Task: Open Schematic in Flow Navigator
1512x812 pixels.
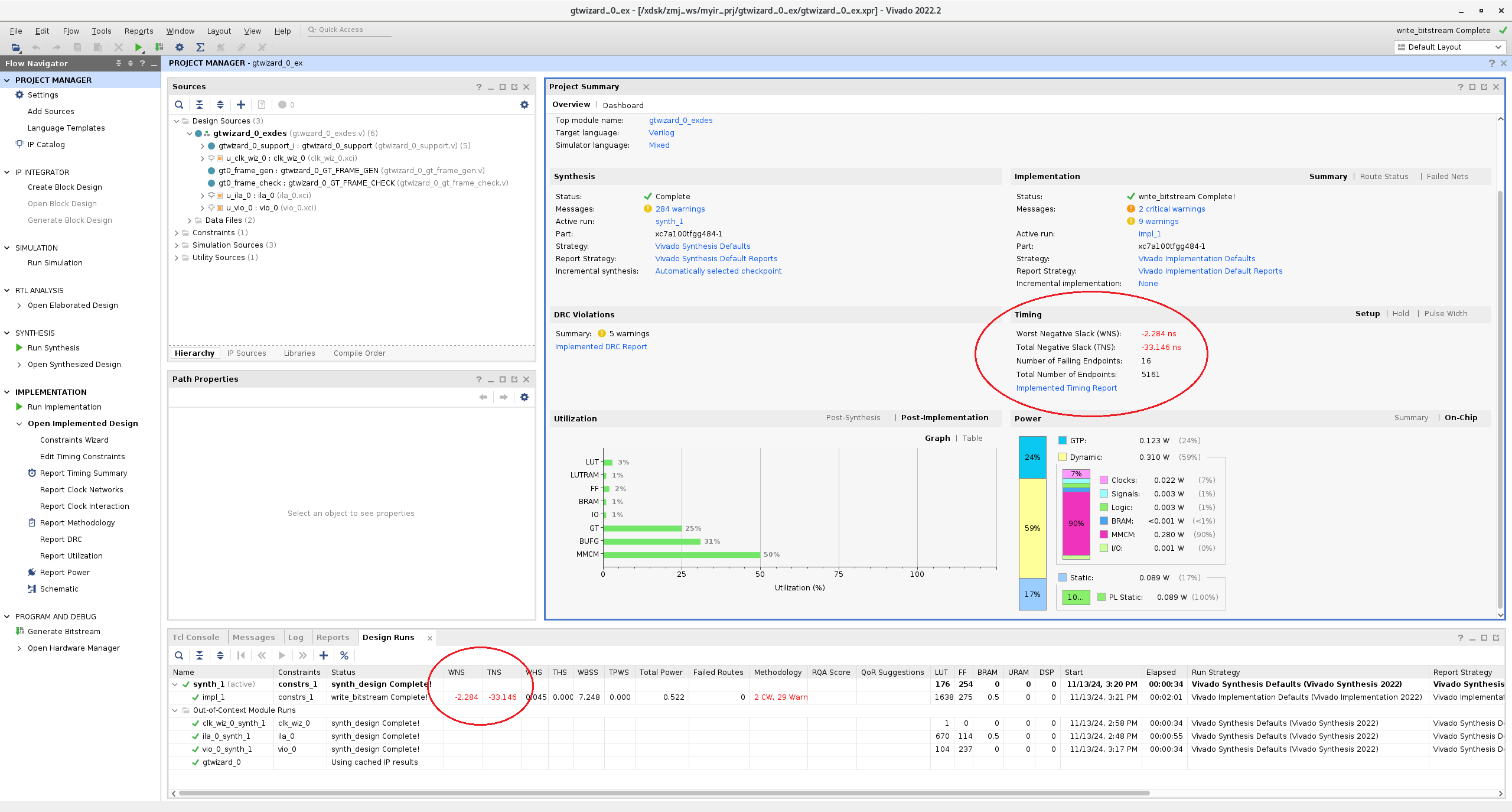Action: [59, 589]
